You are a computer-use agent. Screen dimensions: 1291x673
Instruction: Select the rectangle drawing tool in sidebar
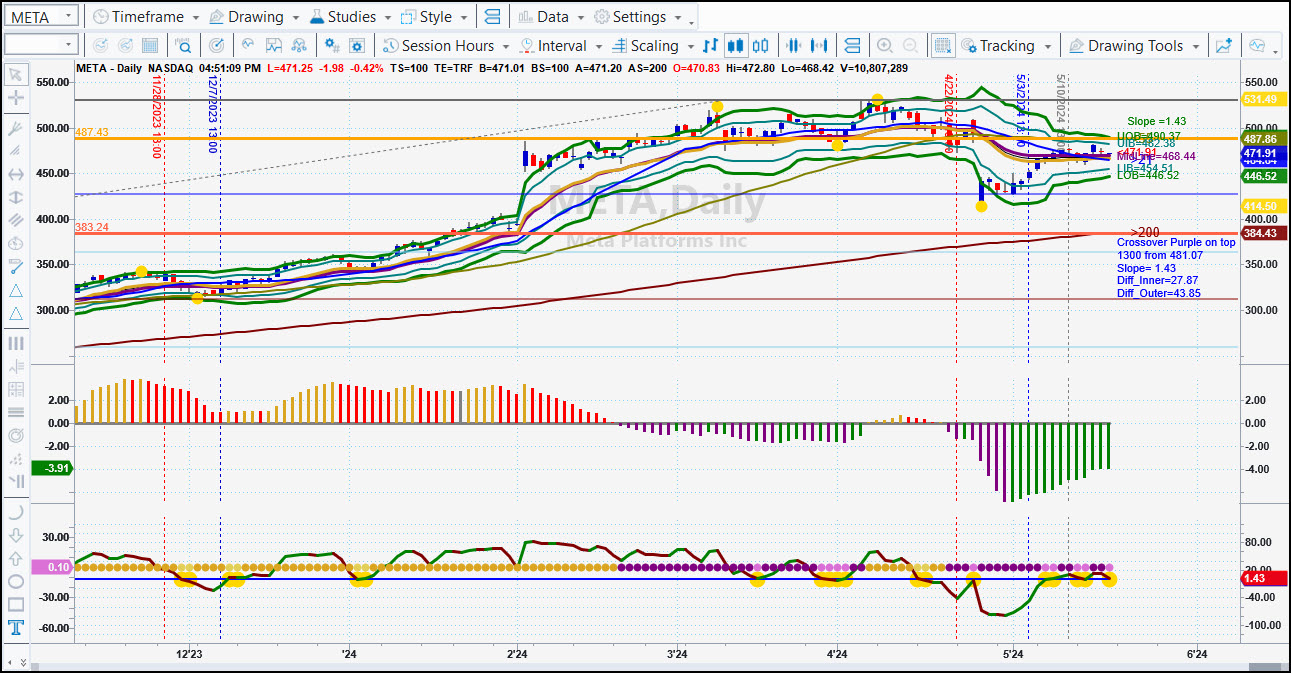(15, 604)
